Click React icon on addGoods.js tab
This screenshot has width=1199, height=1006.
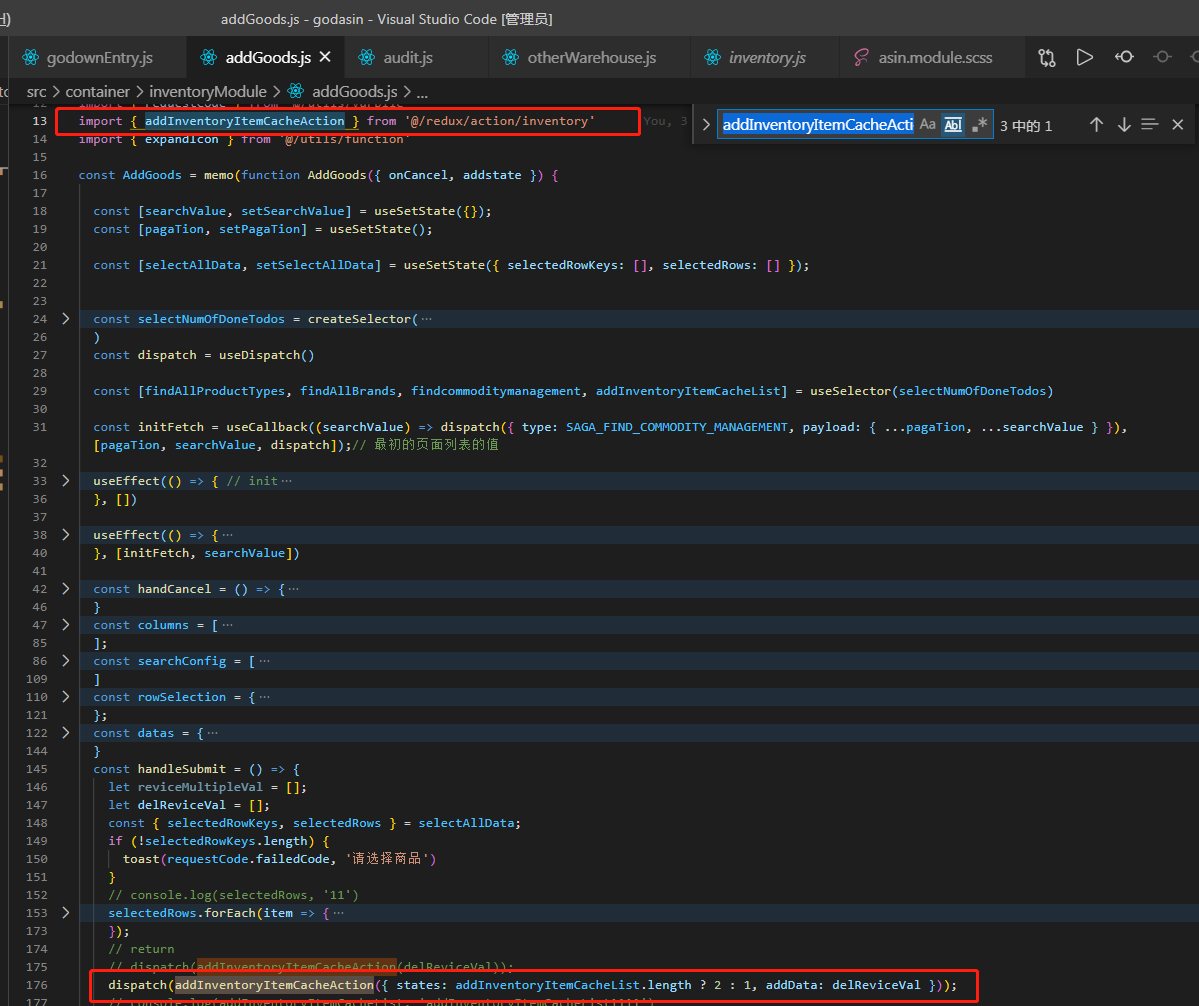click(x=208, y=57)
